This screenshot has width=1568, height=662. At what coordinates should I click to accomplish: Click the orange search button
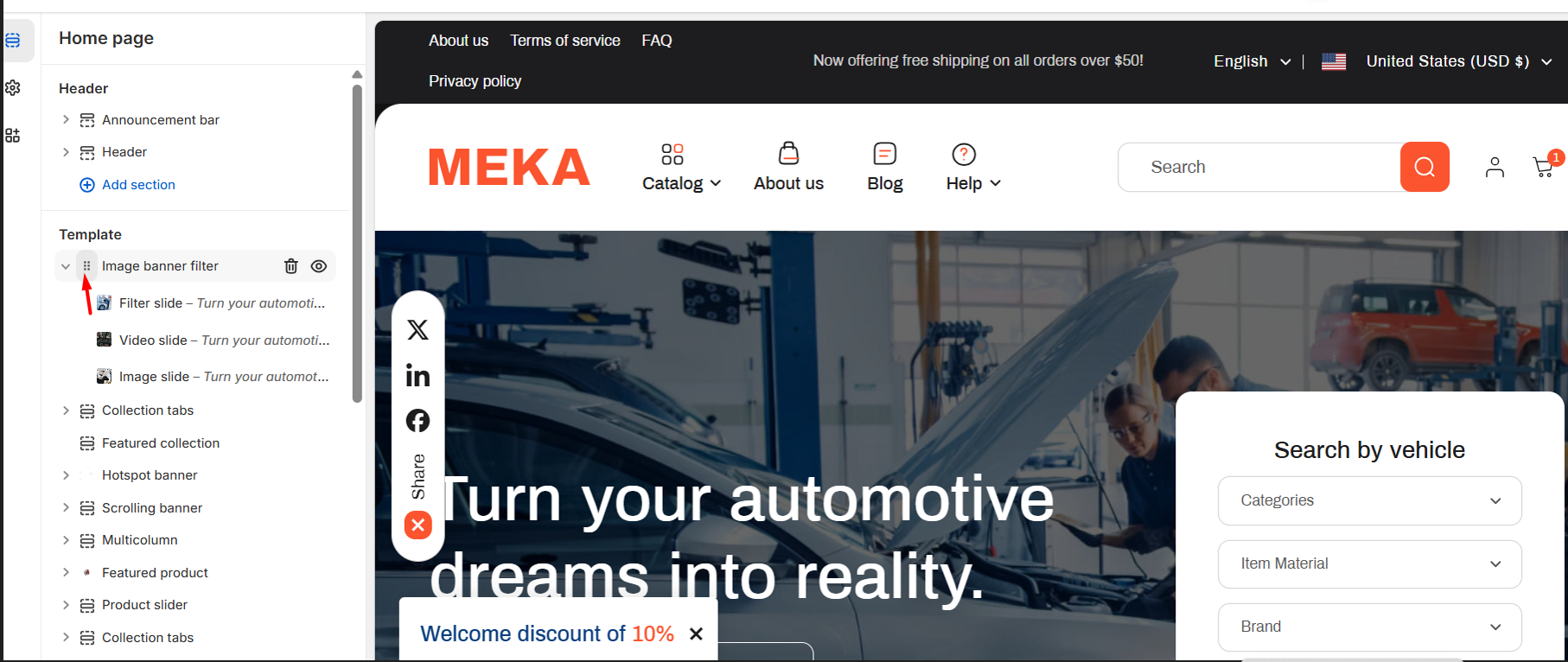(1425, 167)
